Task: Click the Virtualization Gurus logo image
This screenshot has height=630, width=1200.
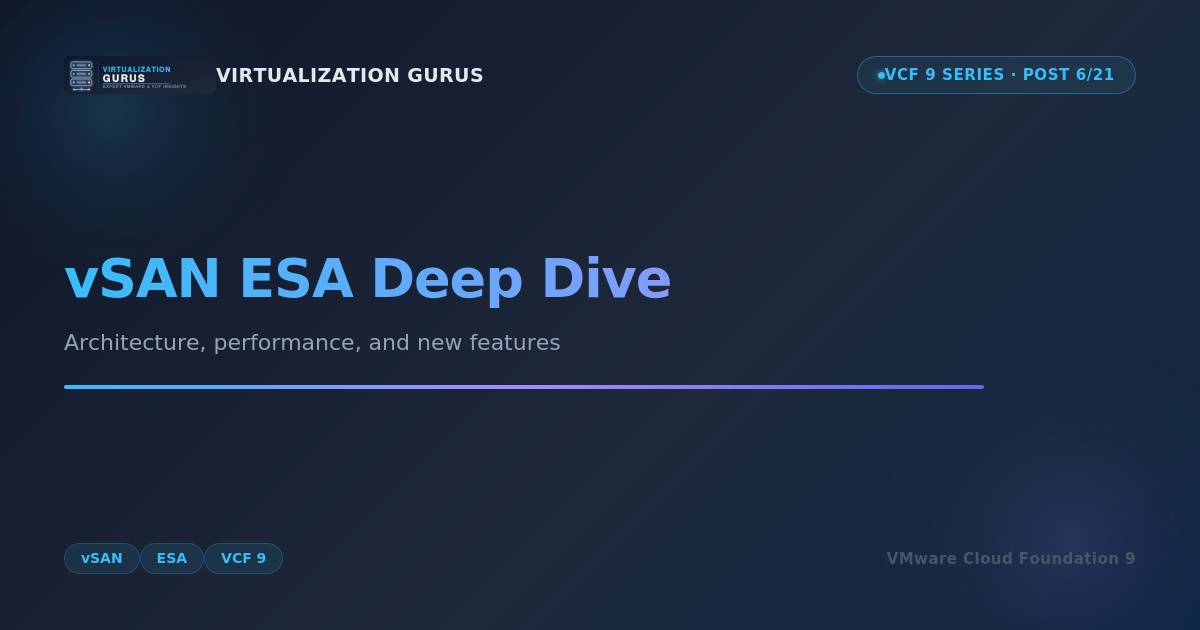Action: click(x=140, y=75)
